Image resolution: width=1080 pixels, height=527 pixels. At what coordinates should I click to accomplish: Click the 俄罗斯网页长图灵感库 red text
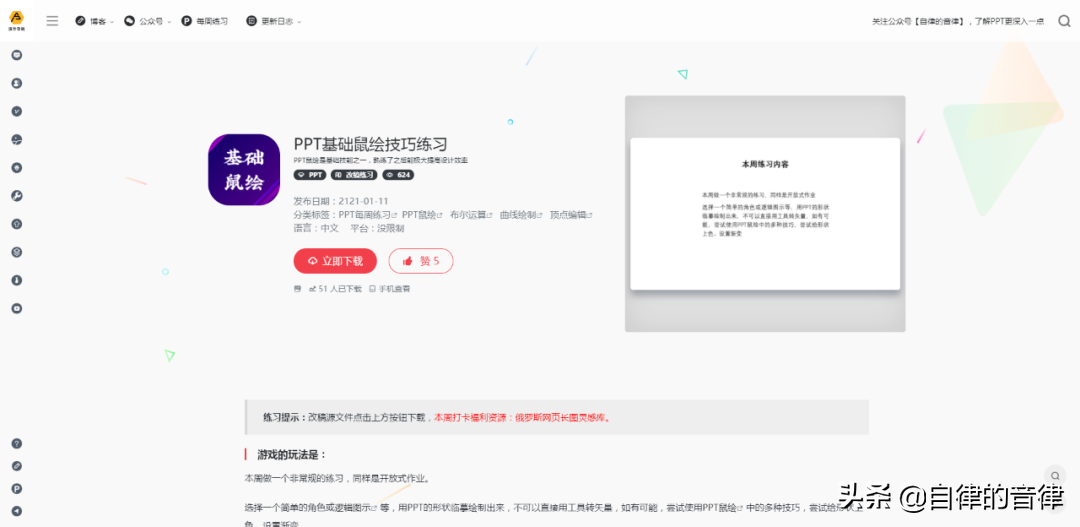(563, 417)
